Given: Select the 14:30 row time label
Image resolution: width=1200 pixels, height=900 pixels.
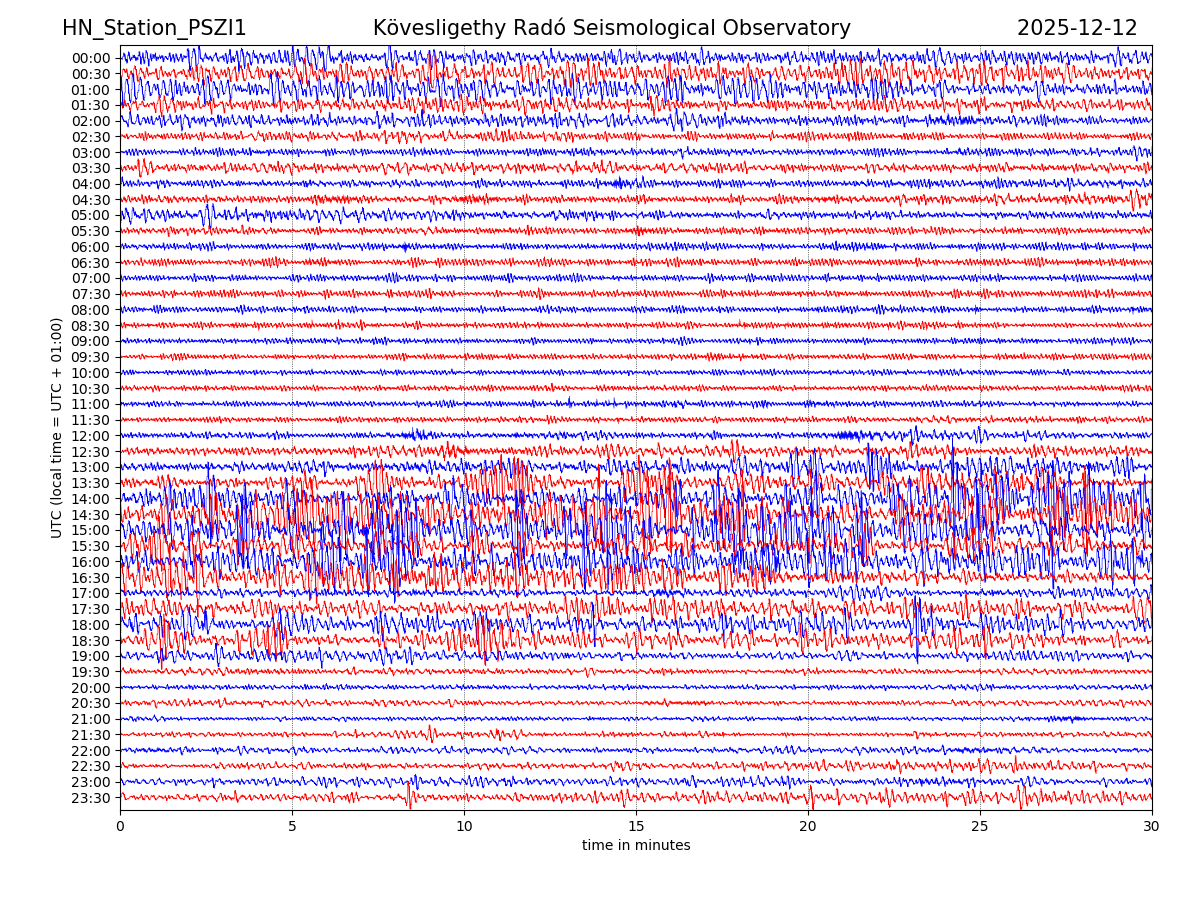Looking at the screenshot, I should coord(90,515).
